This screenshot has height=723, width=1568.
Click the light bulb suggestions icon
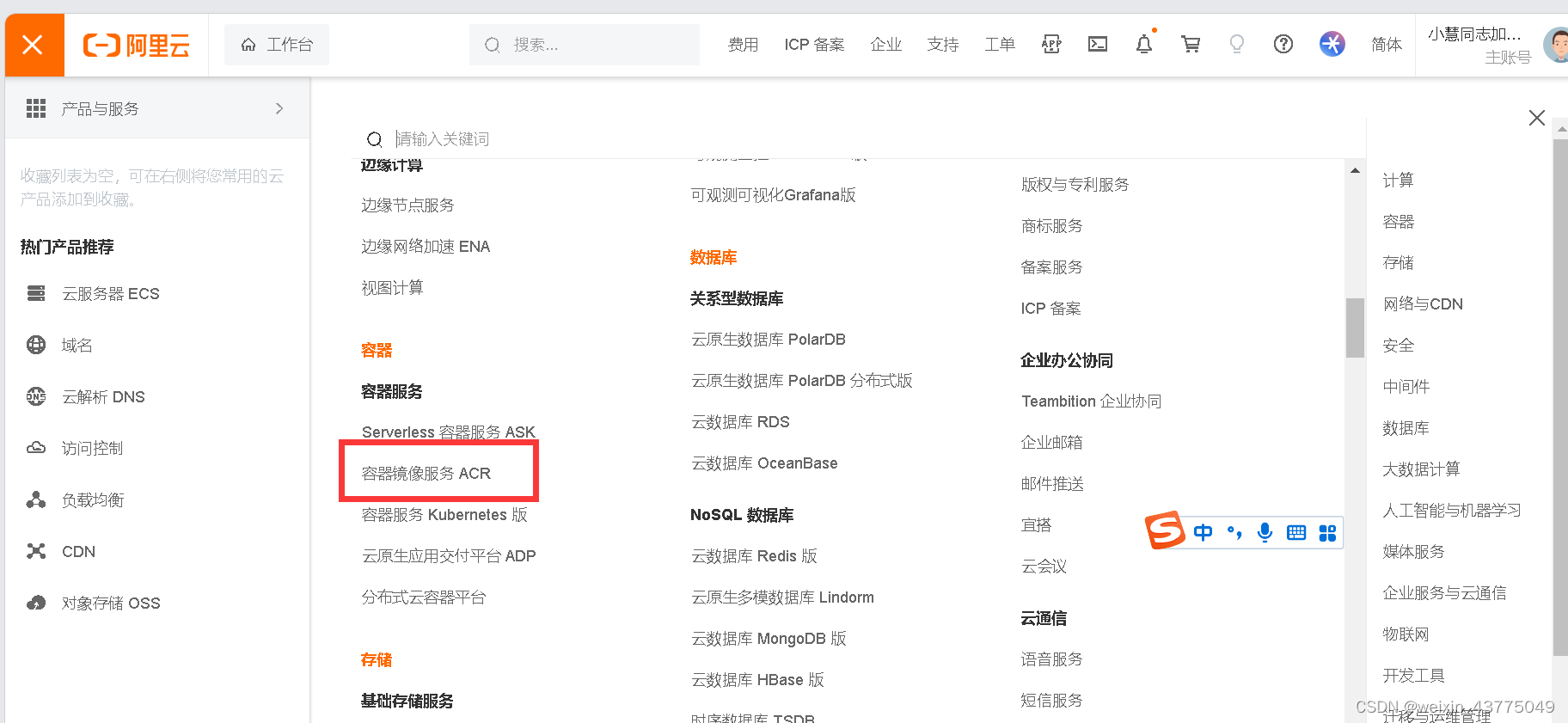click(1237, 44)
